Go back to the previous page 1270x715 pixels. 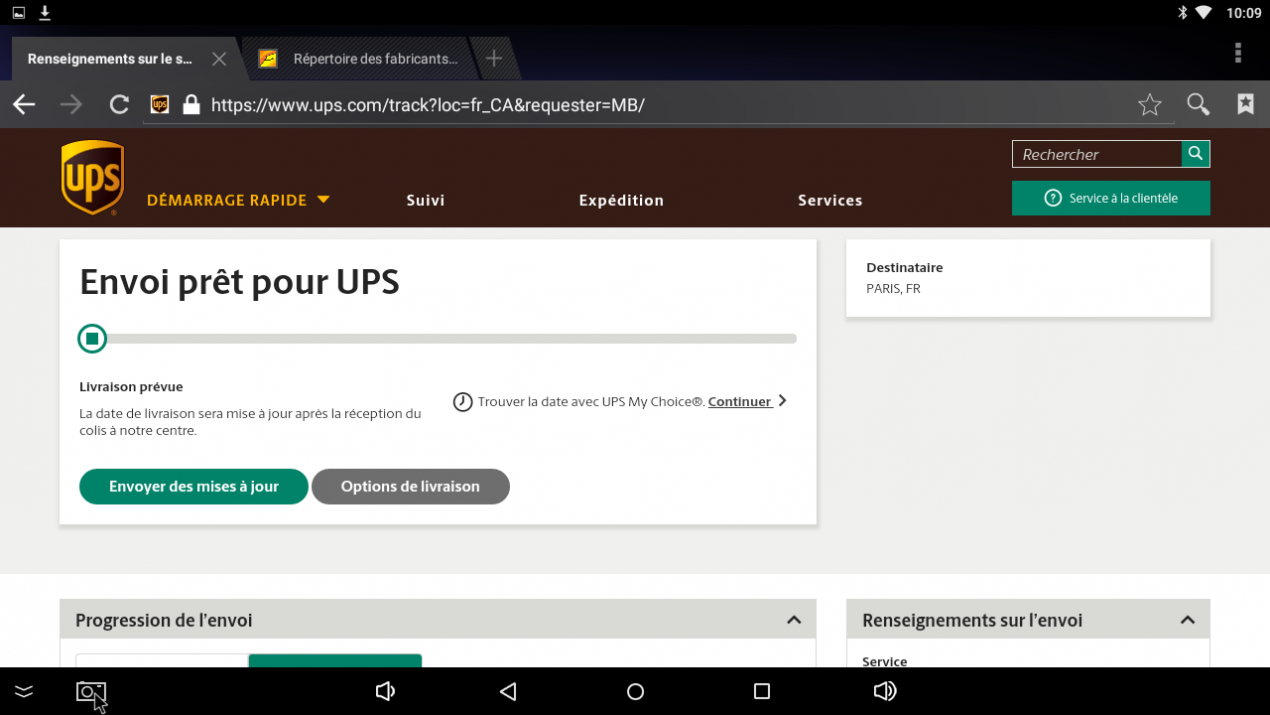(x=24, y=105)
